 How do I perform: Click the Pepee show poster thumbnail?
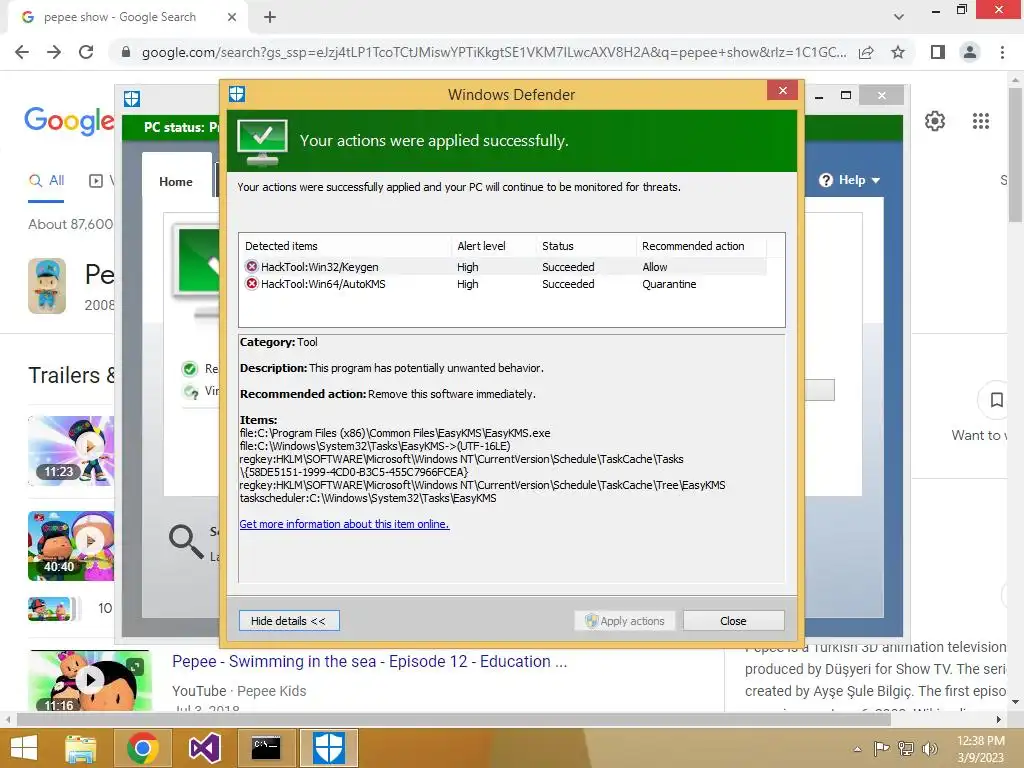(47, 286)
